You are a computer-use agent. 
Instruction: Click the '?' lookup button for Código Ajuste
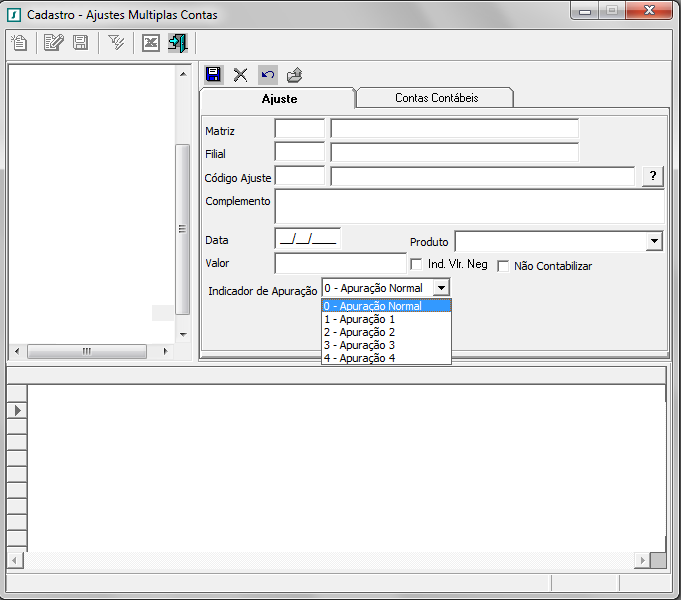point(652,176)
